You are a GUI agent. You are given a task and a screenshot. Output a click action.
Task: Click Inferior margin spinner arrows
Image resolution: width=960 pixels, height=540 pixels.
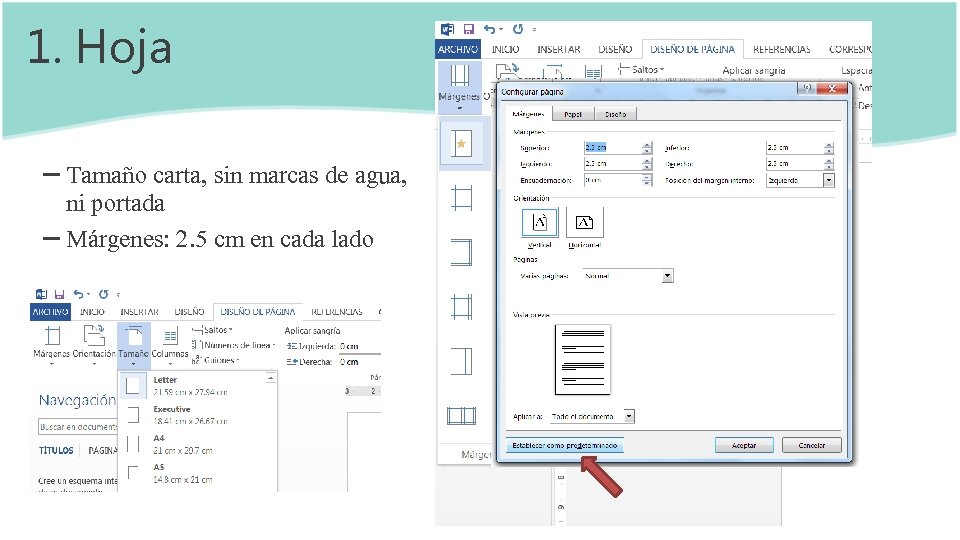coord(829,148)
